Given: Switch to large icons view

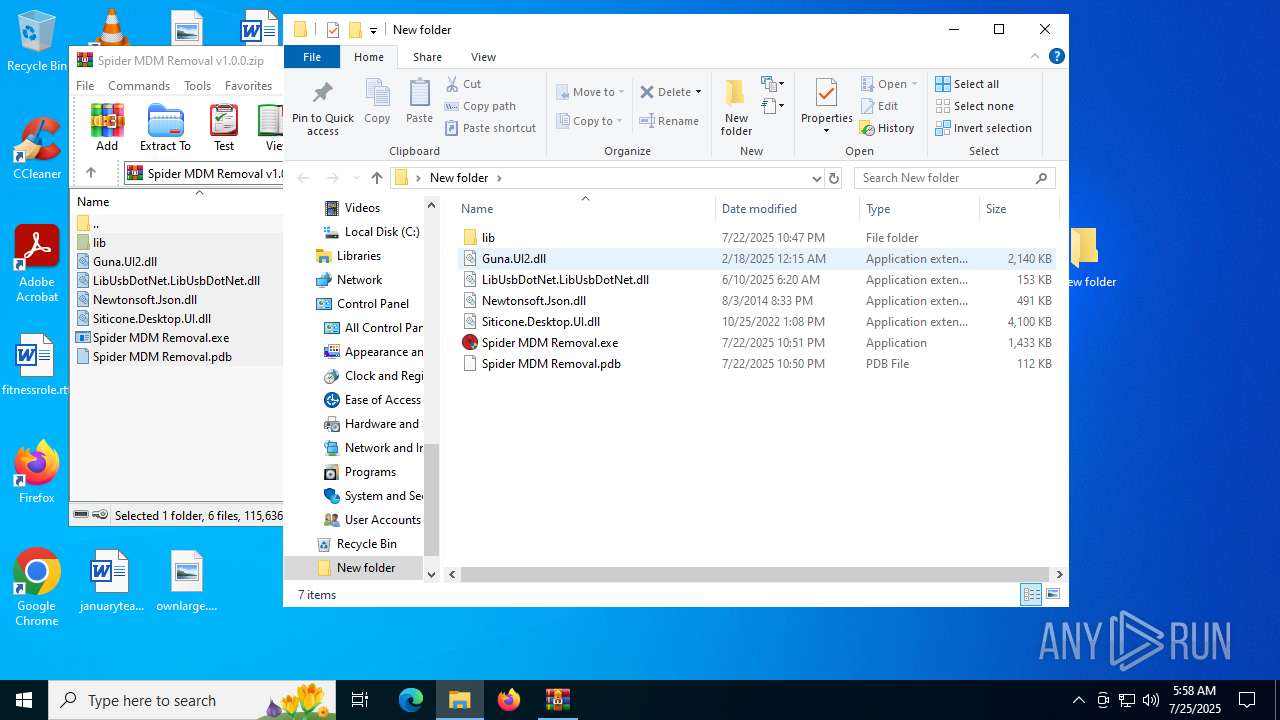Looking at the screenshot, I should coord(1052,595).
